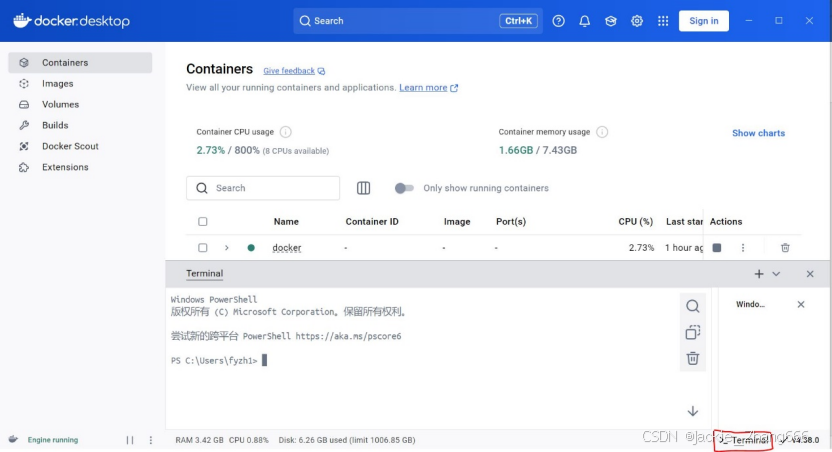
Task: Stop the docker container with stop icon
Action: pyautogui.click(x=717, y=248)
